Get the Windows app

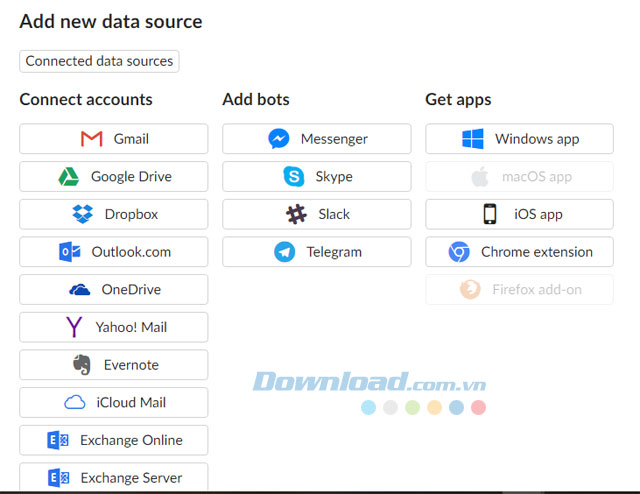pyautogui.click(x=520, y=139)
